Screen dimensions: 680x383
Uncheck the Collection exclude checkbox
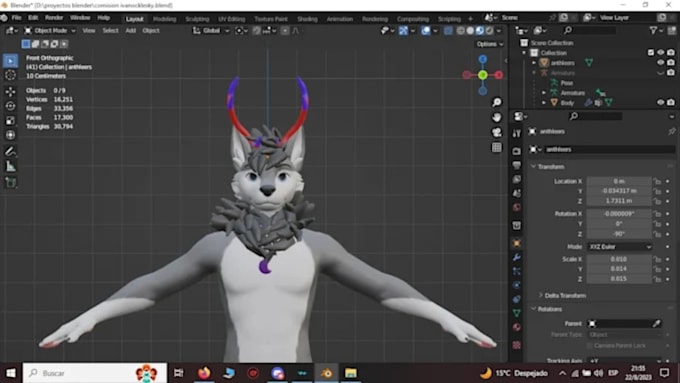tap(651, 52)
